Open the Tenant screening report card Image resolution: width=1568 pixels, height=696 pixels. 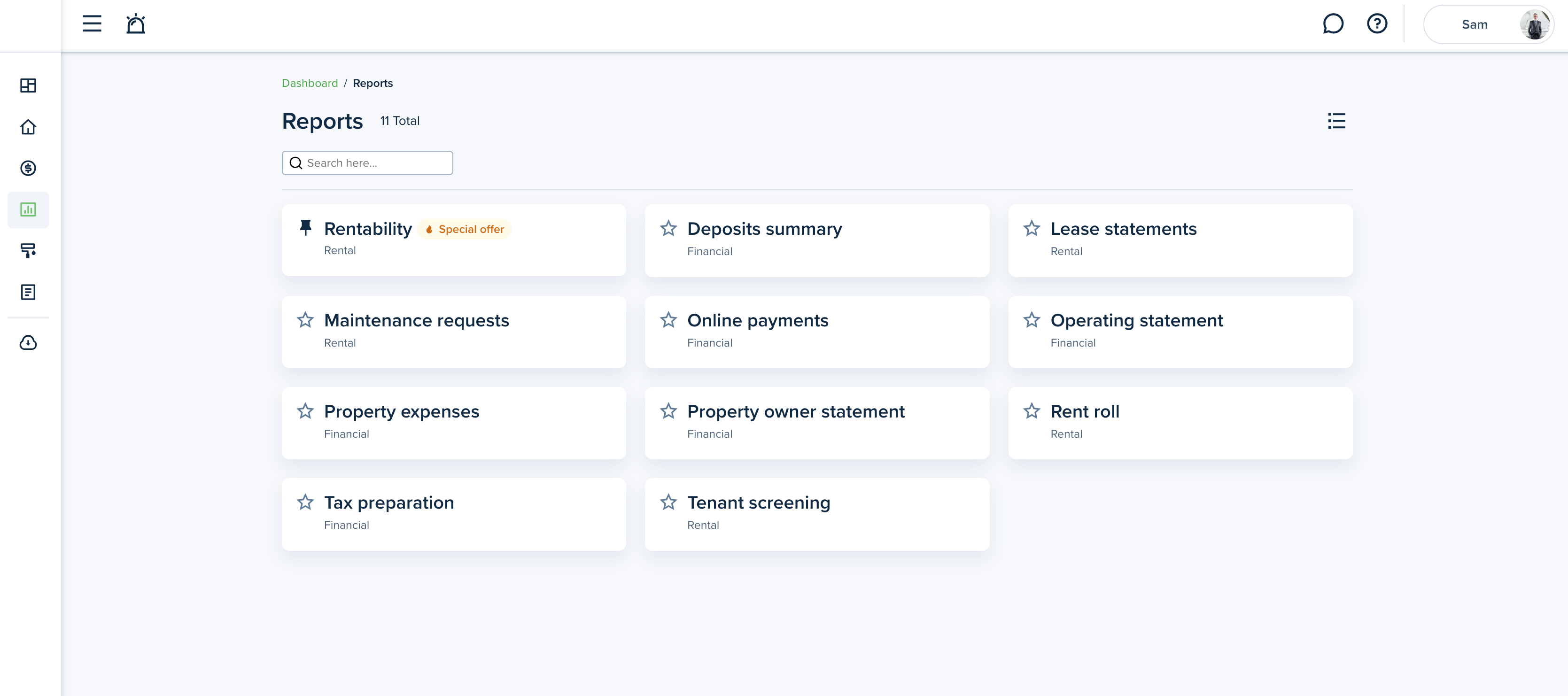coord(817,514)
